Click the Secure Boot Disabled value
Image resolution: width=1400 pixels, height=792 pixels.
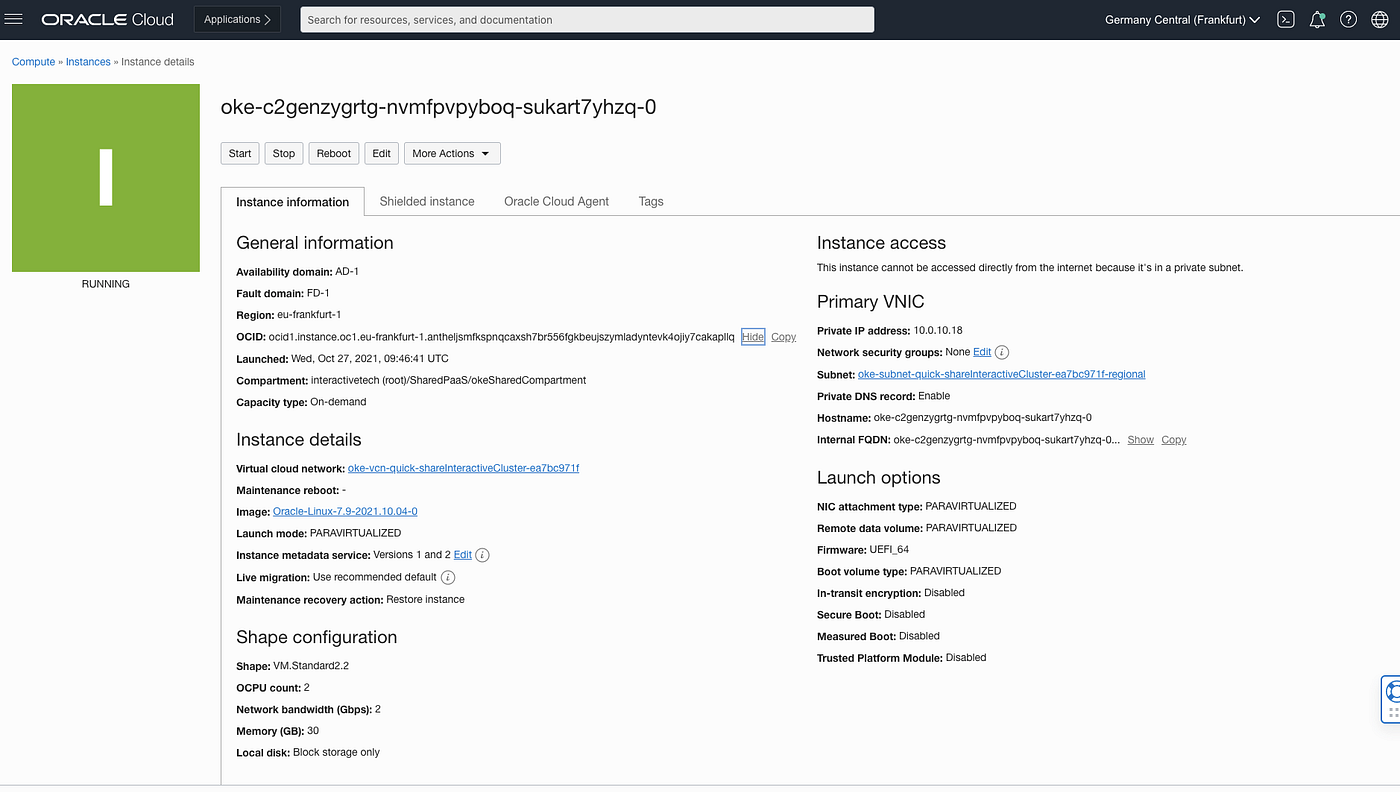click(905, 614)
